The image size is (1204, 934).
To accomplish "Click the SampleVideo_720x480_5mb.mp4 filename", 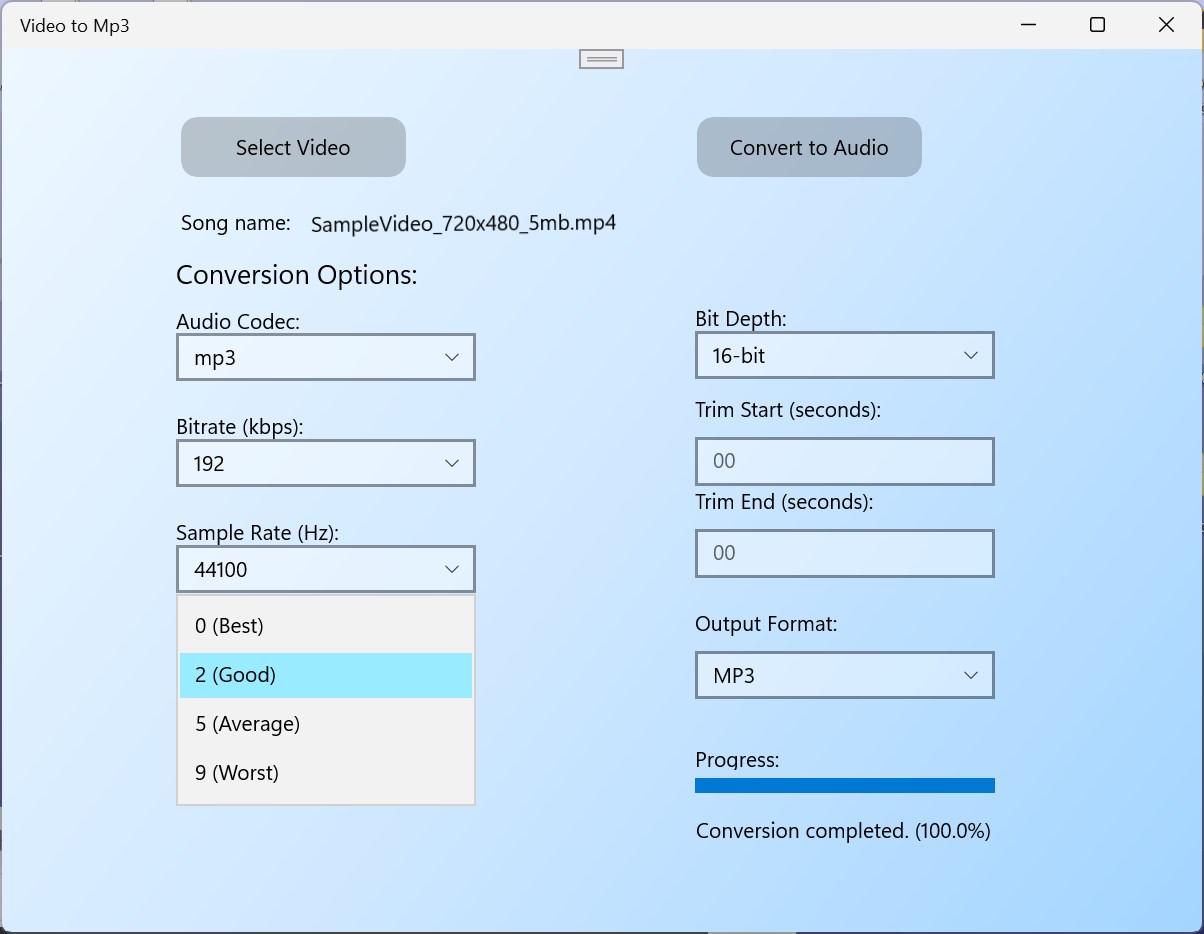I will (463, 223).
